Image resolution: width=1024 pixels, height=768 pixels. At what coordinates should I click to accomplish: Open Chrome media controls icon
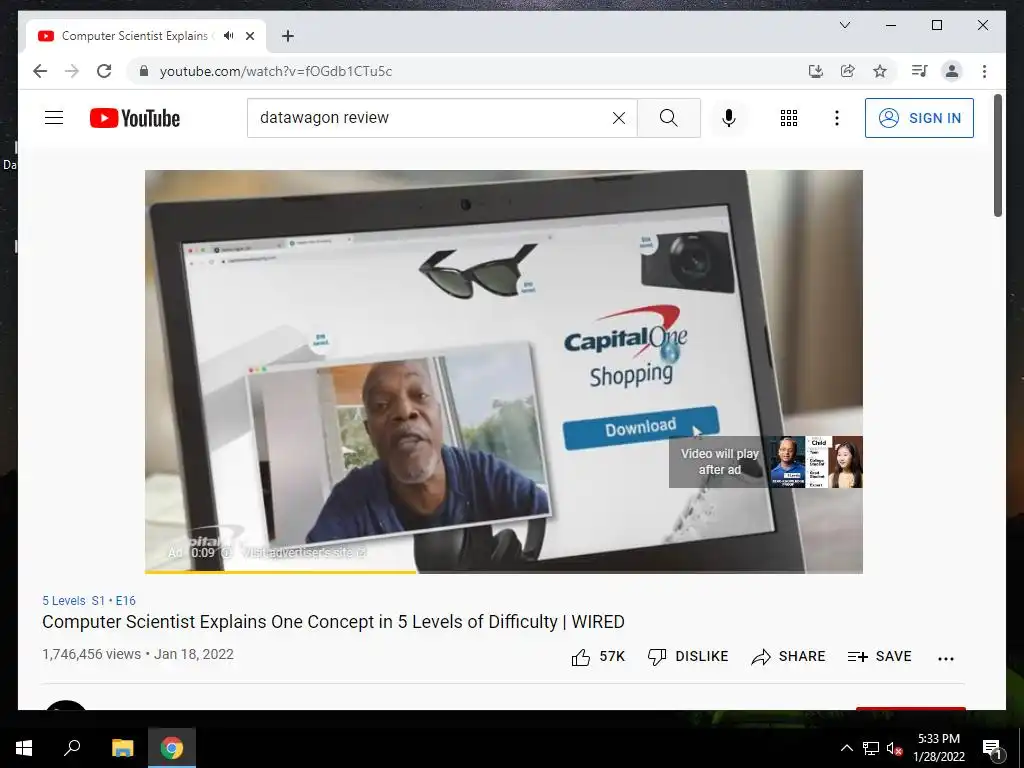920,71
